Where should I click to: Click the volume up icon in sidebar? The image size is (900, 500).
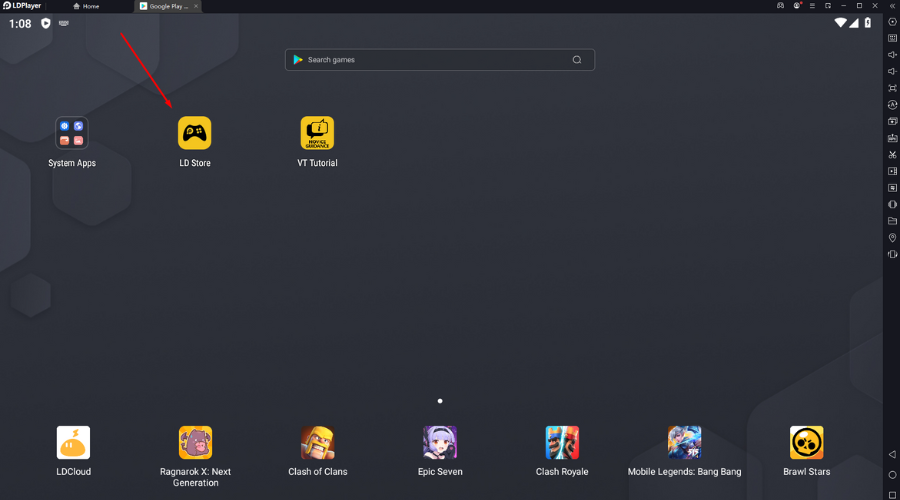(x=893, y=55)
